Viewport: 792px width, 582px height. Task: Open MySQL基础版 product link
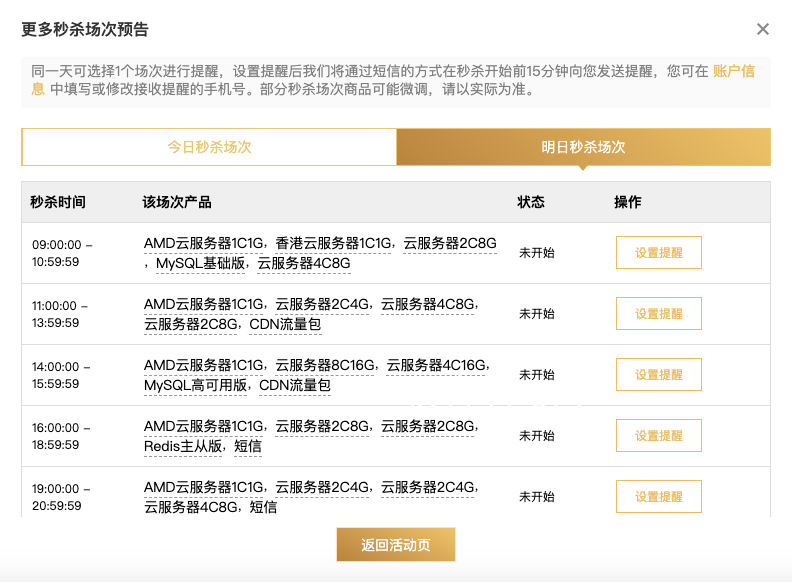coord(201,264)
